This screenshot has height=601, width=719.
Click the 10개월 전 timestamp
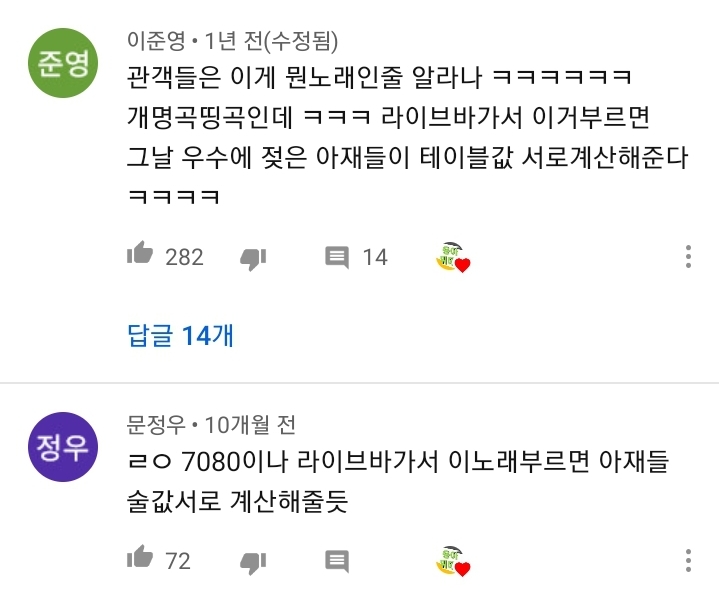click(250, 425)
